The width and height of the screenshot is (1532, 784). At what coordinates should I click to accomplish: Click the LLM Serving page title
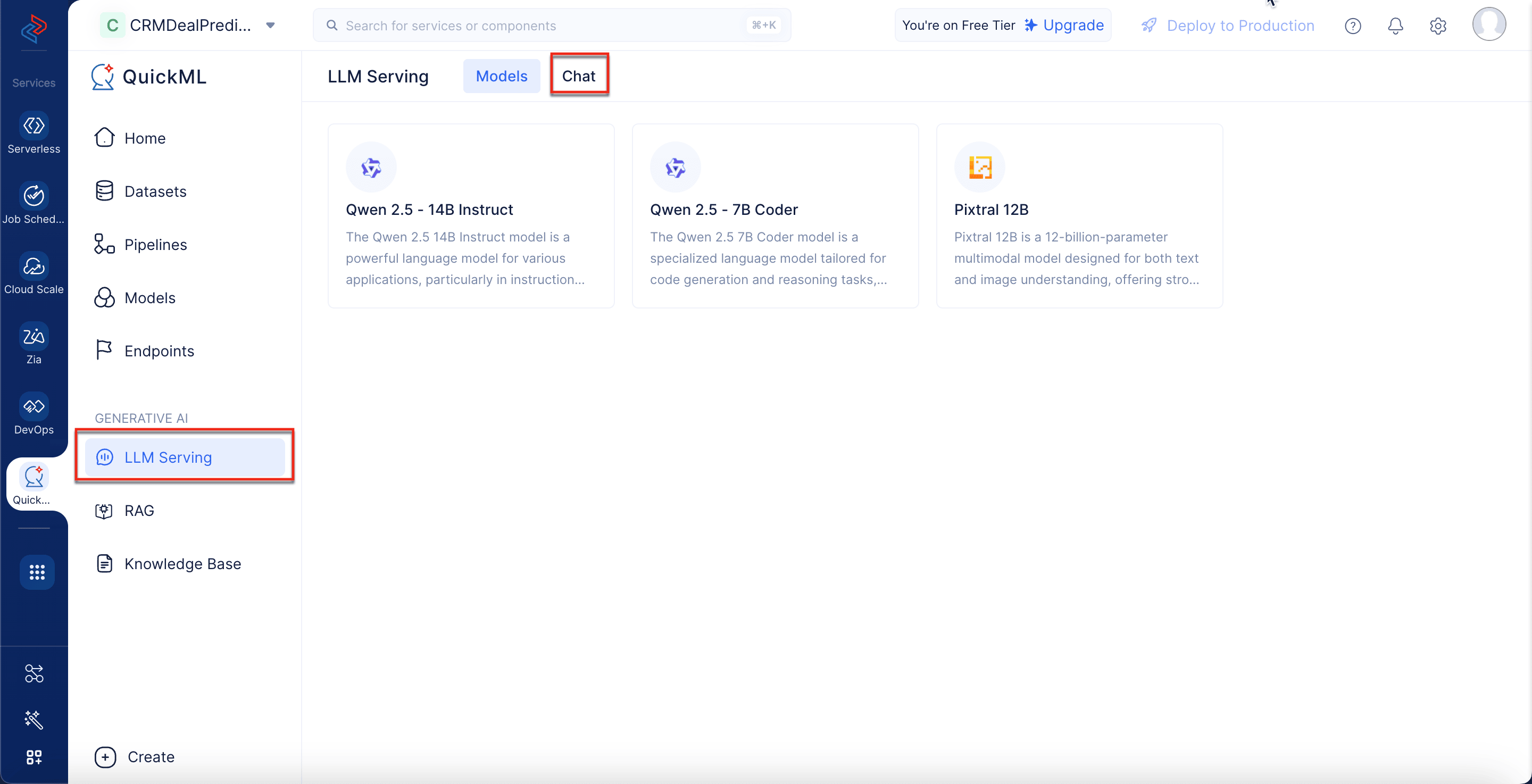[x=378, y=76]
